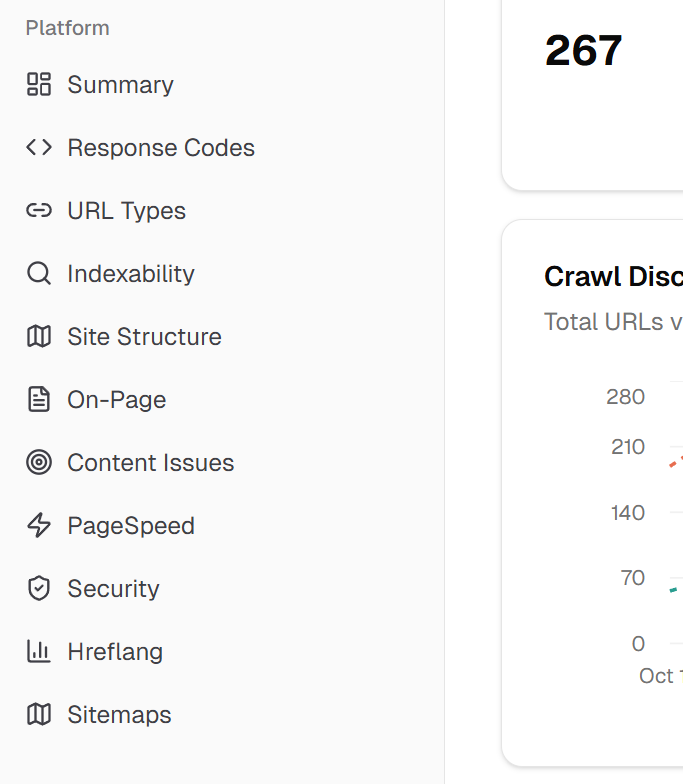
Task: Click the Sitemaps map icon
Action: pos(39,715)
